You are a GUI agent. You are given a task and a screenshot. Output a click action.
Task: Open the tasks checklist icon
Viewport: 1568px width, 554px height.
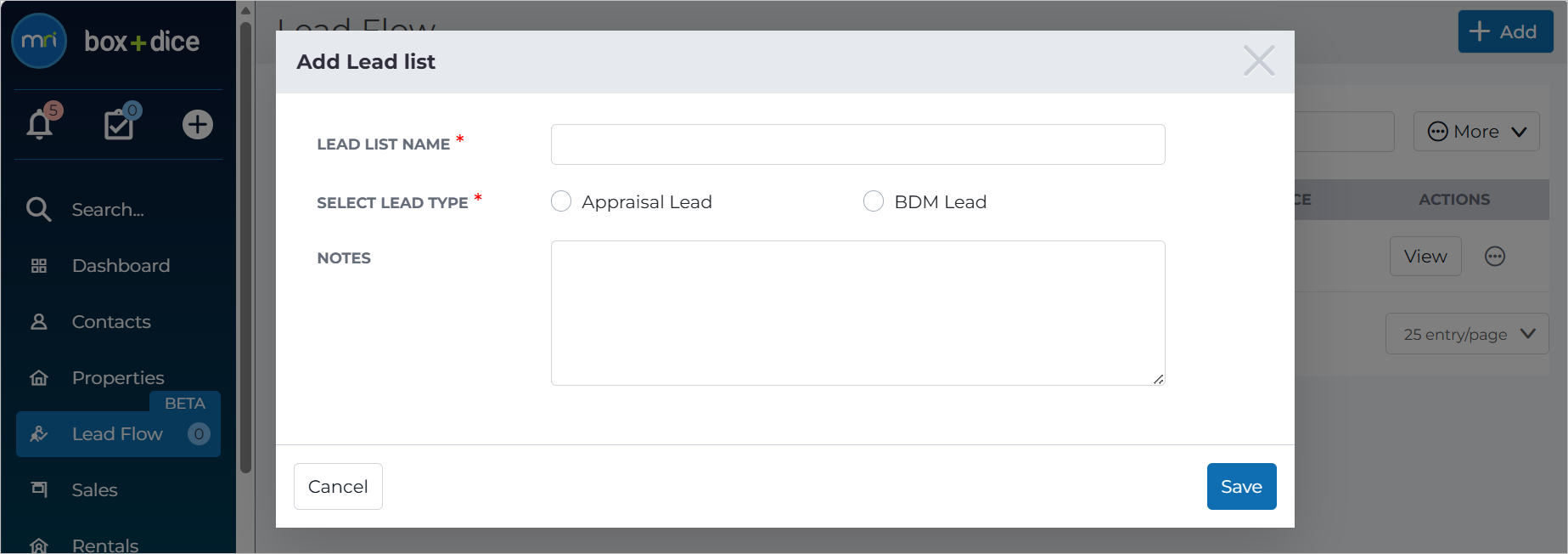pyautogui.click(x=119, y=124)
